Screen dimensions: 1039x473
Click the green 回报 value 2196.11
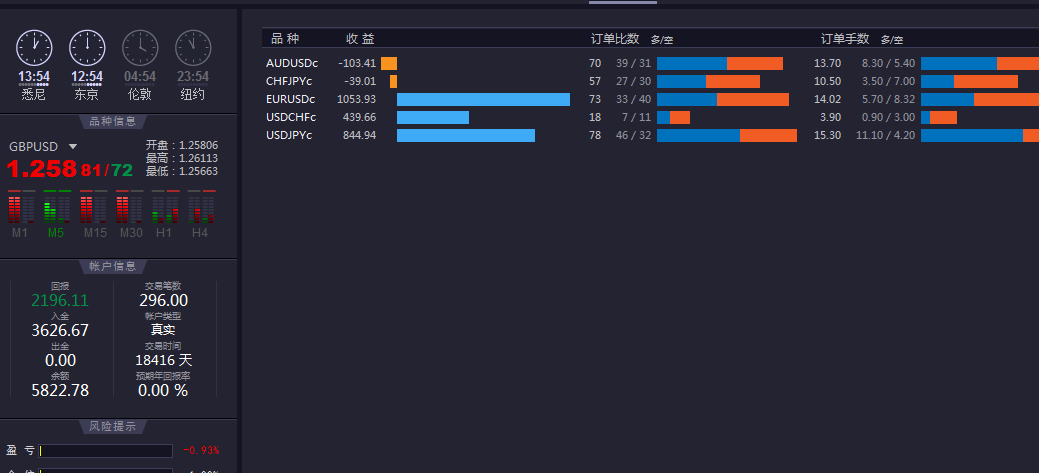(x=60, y=301)
